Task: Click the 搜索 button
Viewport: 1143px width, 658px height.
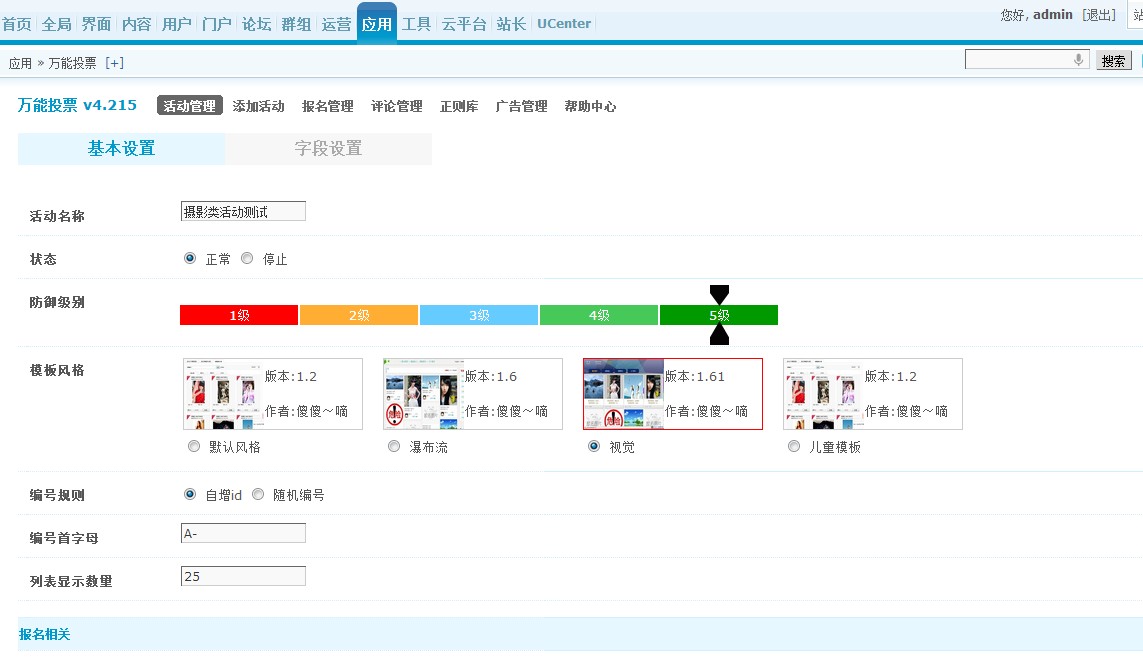Action: pos(1113,60)
